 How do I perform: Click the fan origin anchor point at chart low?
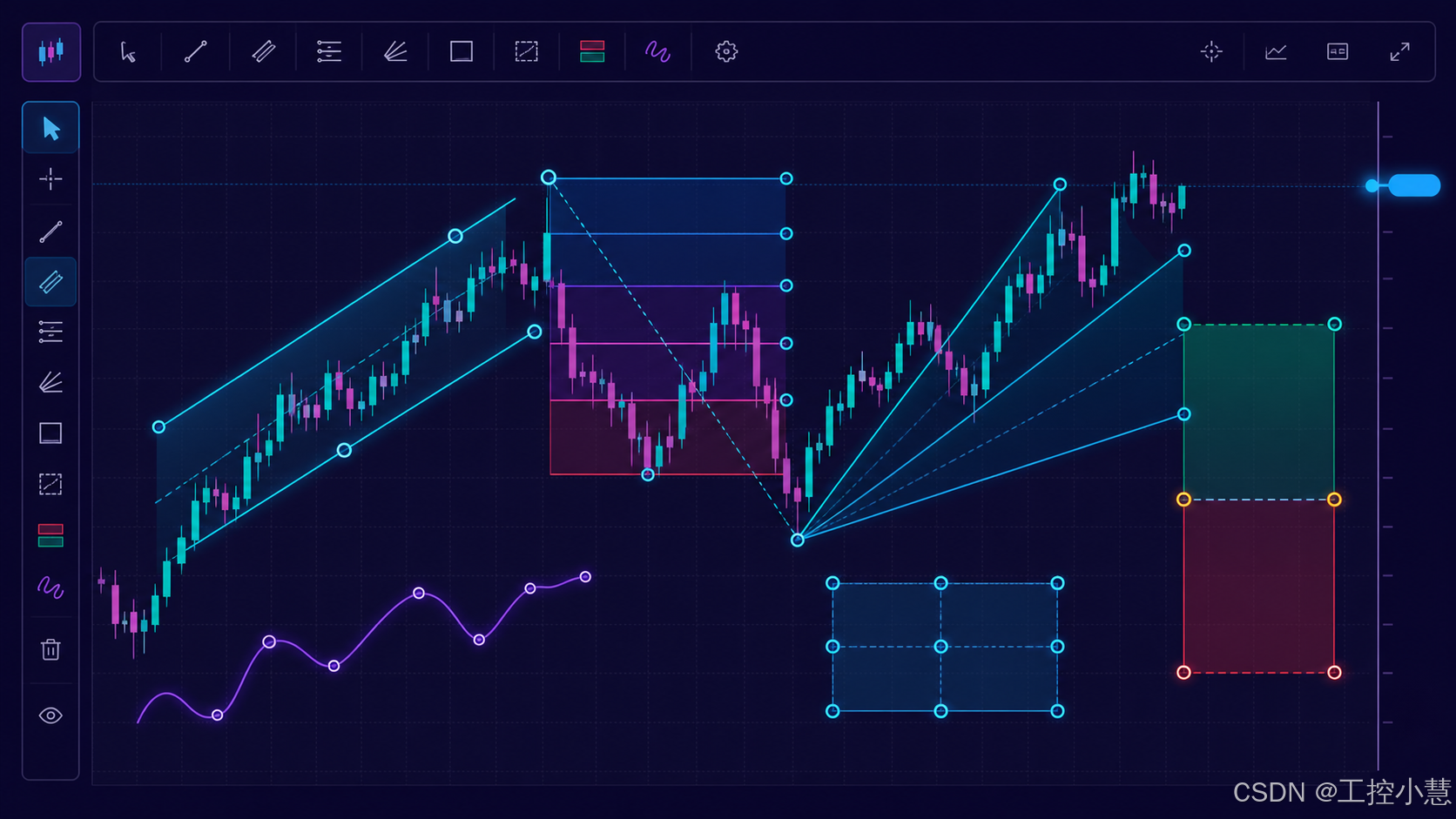(798, 540)
